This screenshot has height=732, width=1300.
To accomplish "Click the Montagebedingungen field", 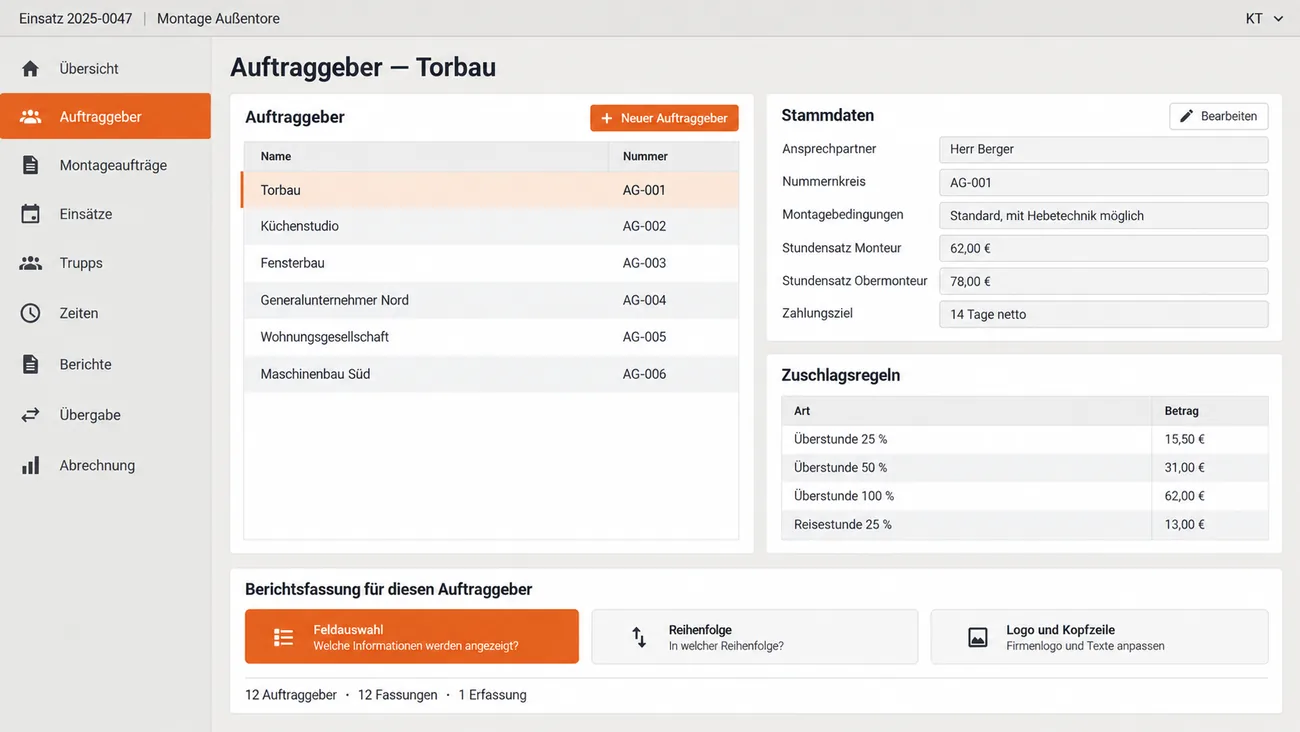I will [1104, 215].
